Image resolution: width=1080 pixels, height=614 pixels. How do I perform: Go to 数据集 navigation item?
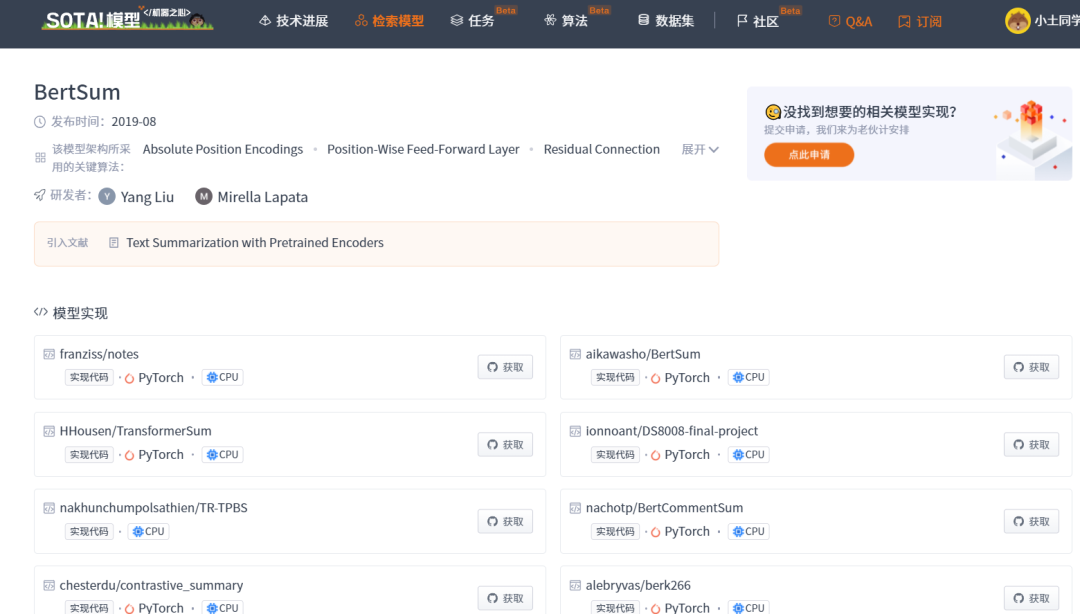coord(665,21)
